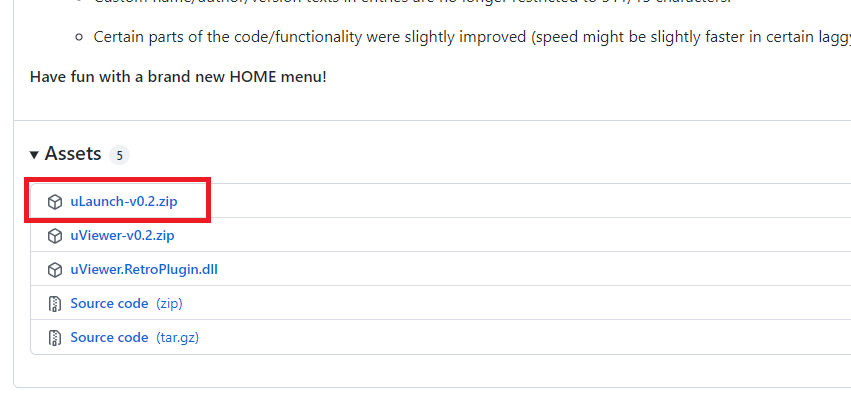Click the (zip) format label
Screen dimensions: 851x420
coord(169,303)
